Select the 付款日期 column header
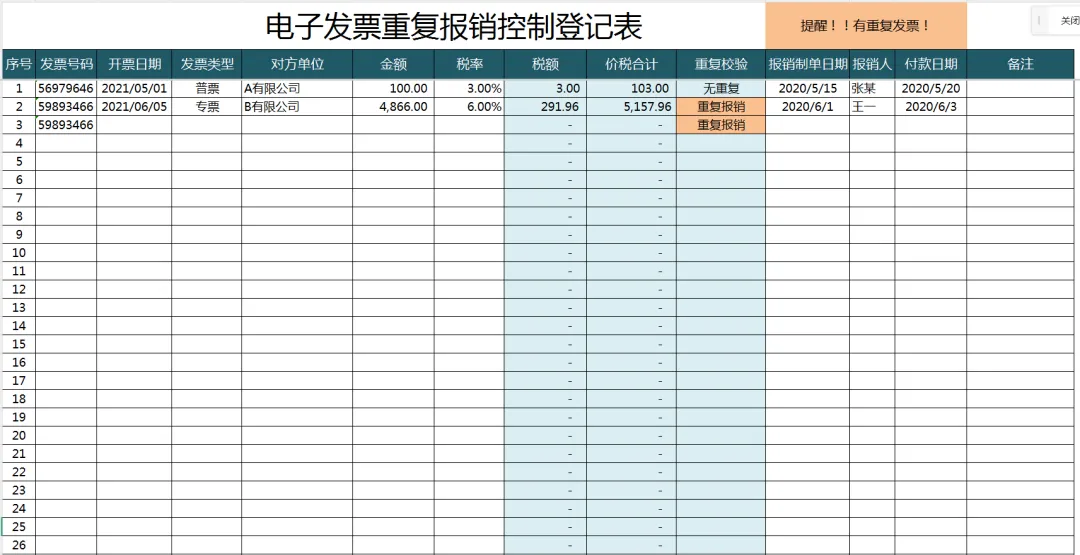The image size is (1080, 555). pyautogui.click(x=931, y=65)
